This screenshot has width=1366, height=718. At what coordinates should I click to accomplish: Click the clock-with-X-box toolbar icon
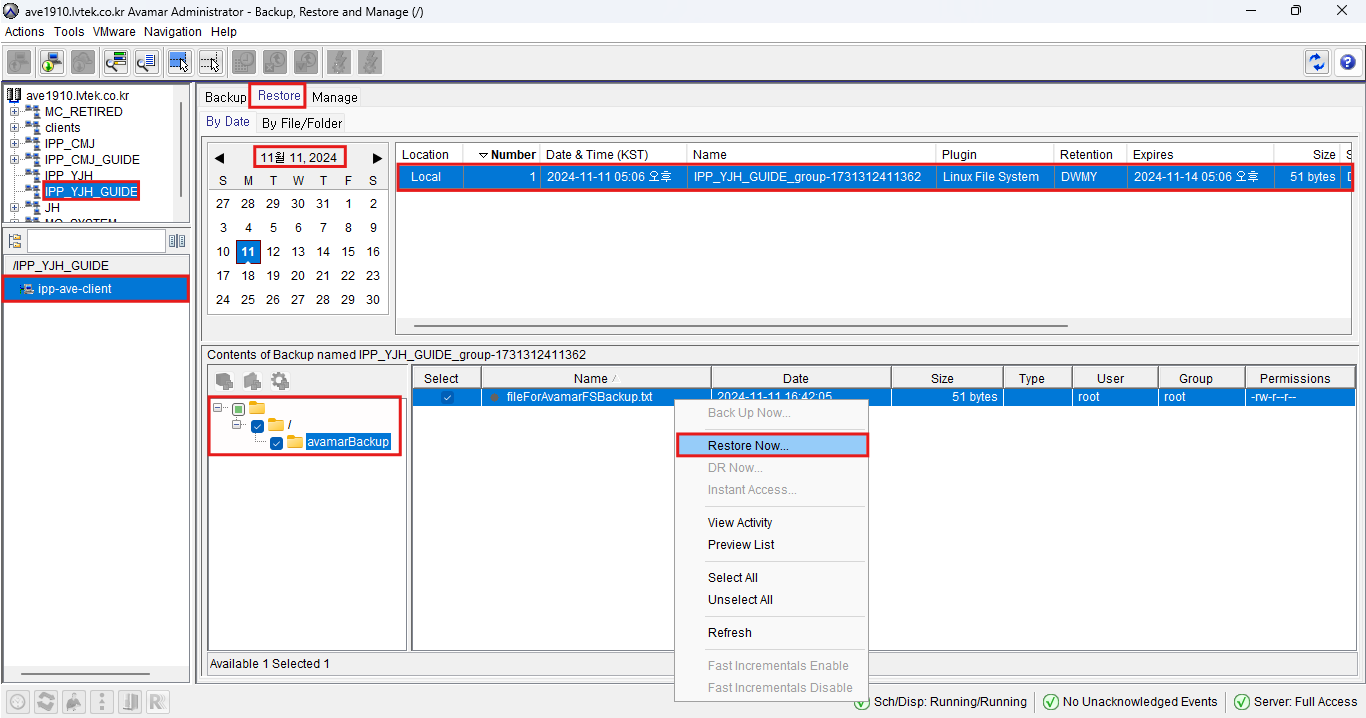274,62
